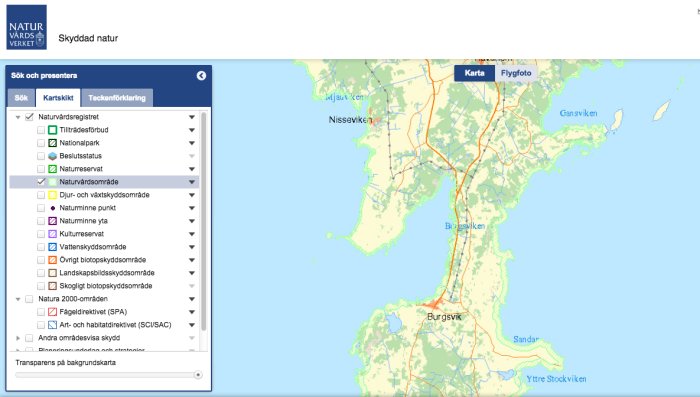Viewport: 700px width, 397px height.
Task: Click the Sök och presentera panel header
Action: (x=108, y=75)
